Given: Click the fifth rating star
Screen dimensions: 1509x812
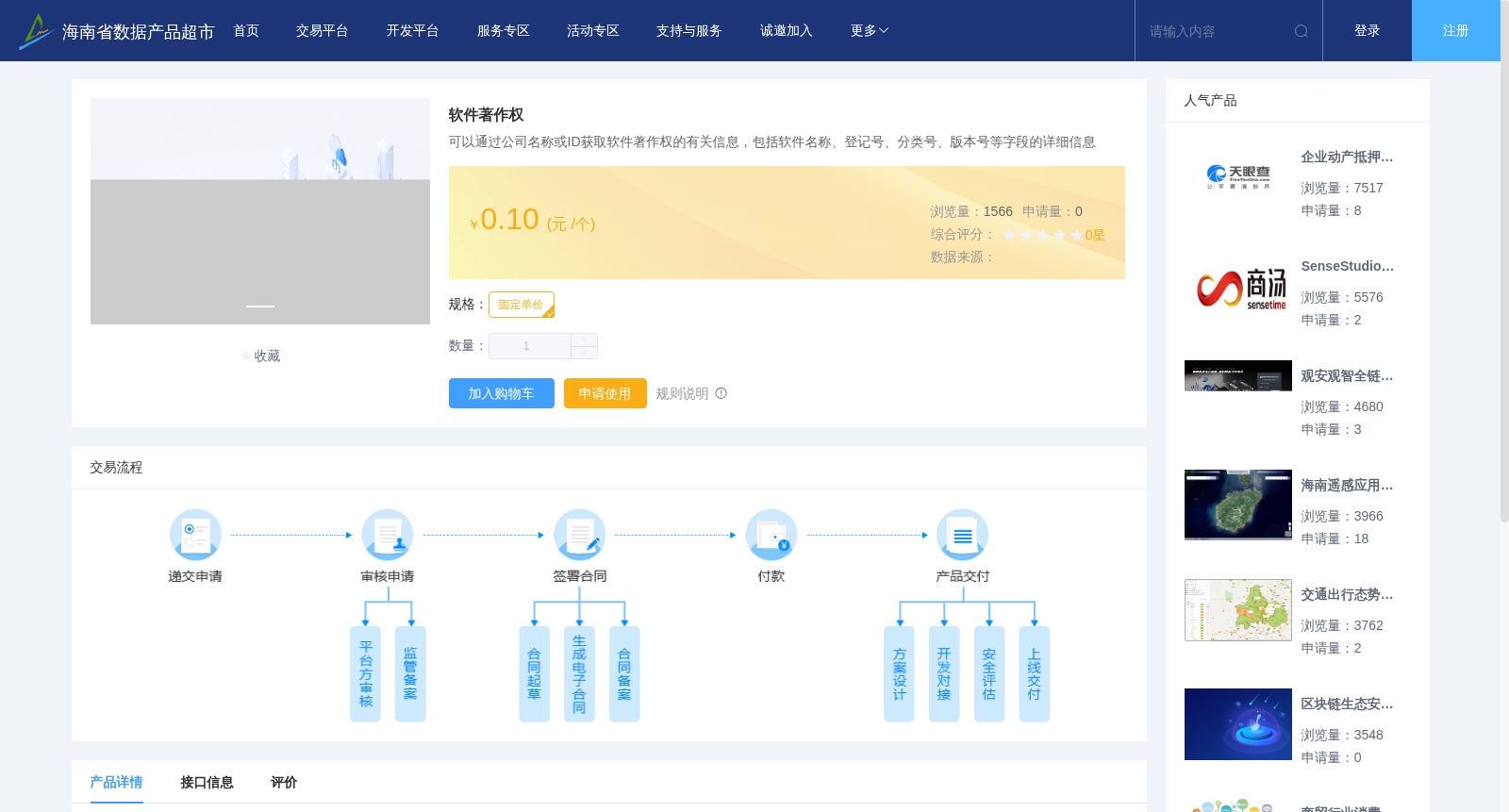Looking at the screenshot, I should [x=1077, y=235].
